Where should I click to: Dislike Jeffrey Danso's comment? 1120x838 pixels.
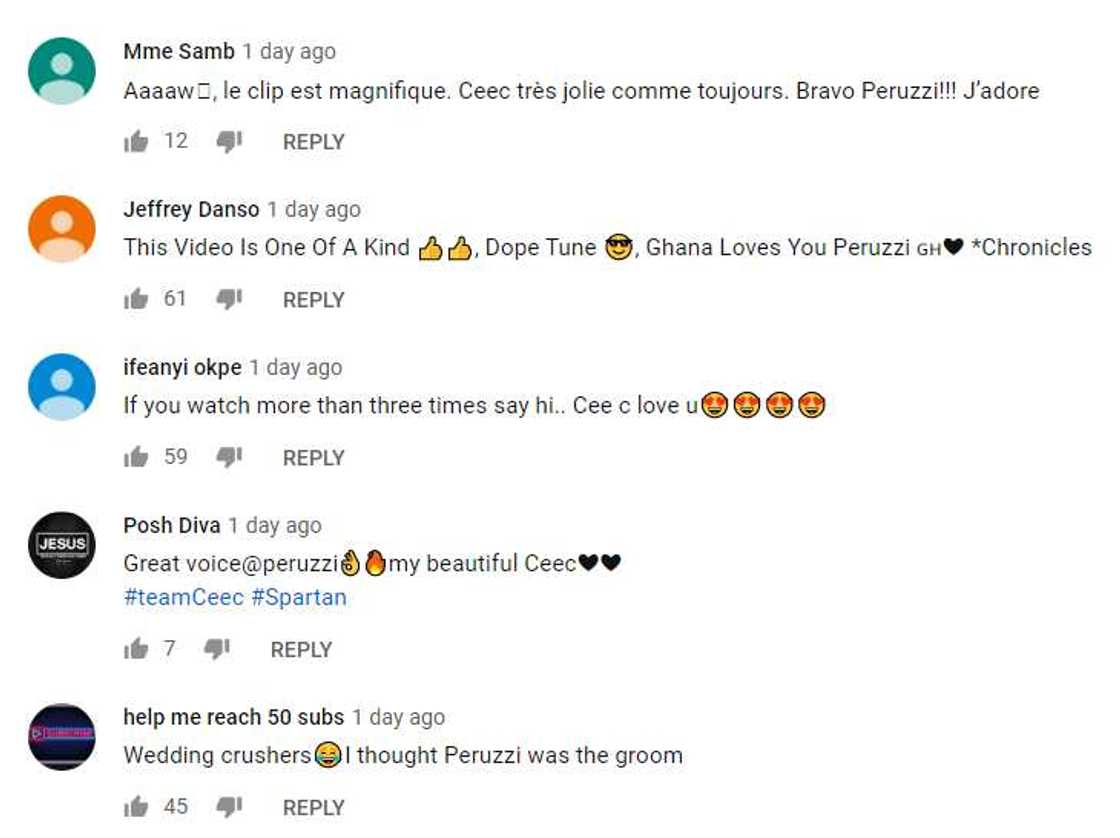[x=230, y=299]
